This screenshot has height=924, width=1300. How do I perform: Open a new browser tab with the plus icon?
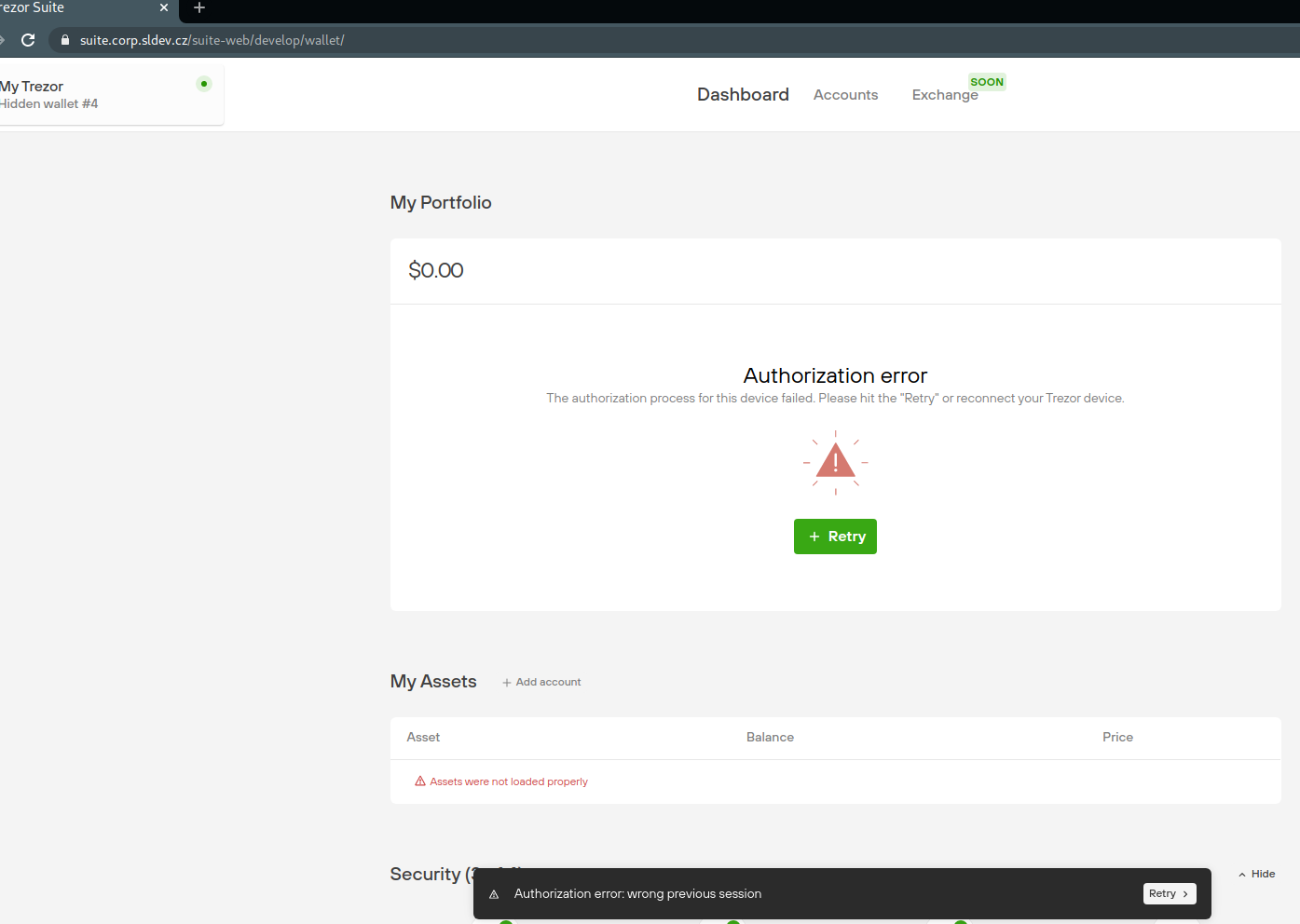(x=198, y=10)
